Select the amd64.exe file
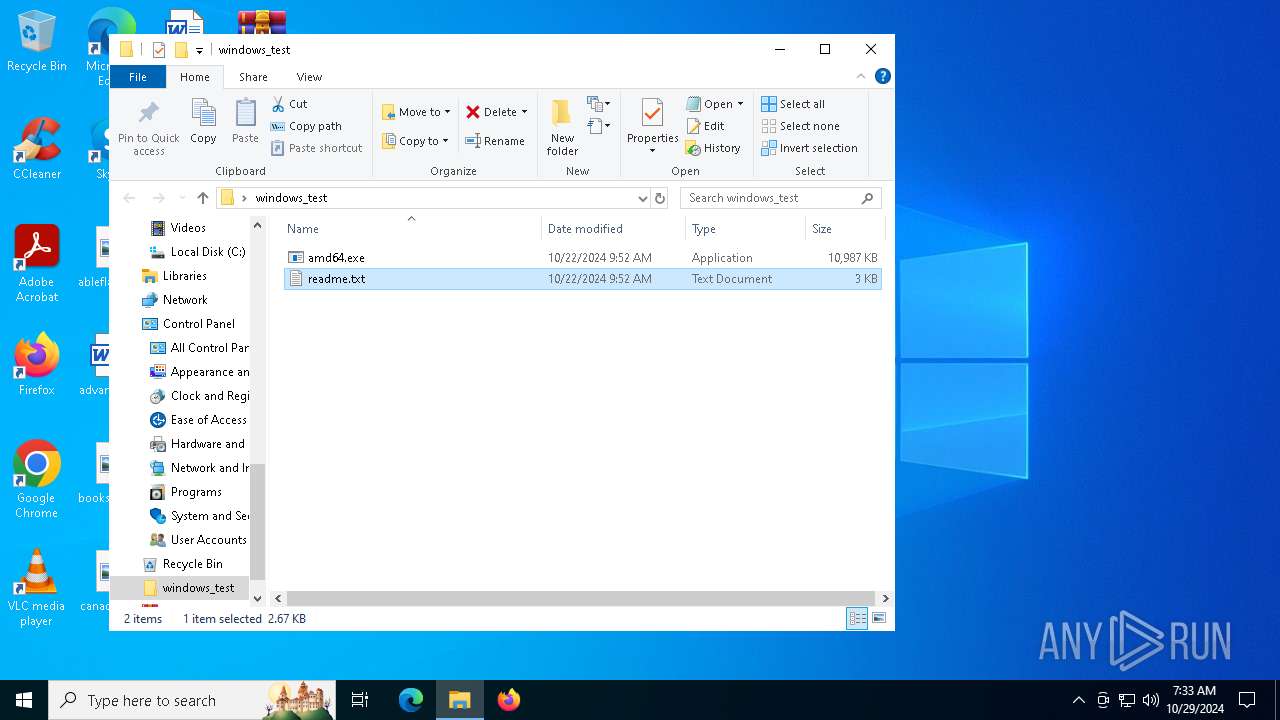This screenshot has height=720, width=1280. [x=583, y=258]
